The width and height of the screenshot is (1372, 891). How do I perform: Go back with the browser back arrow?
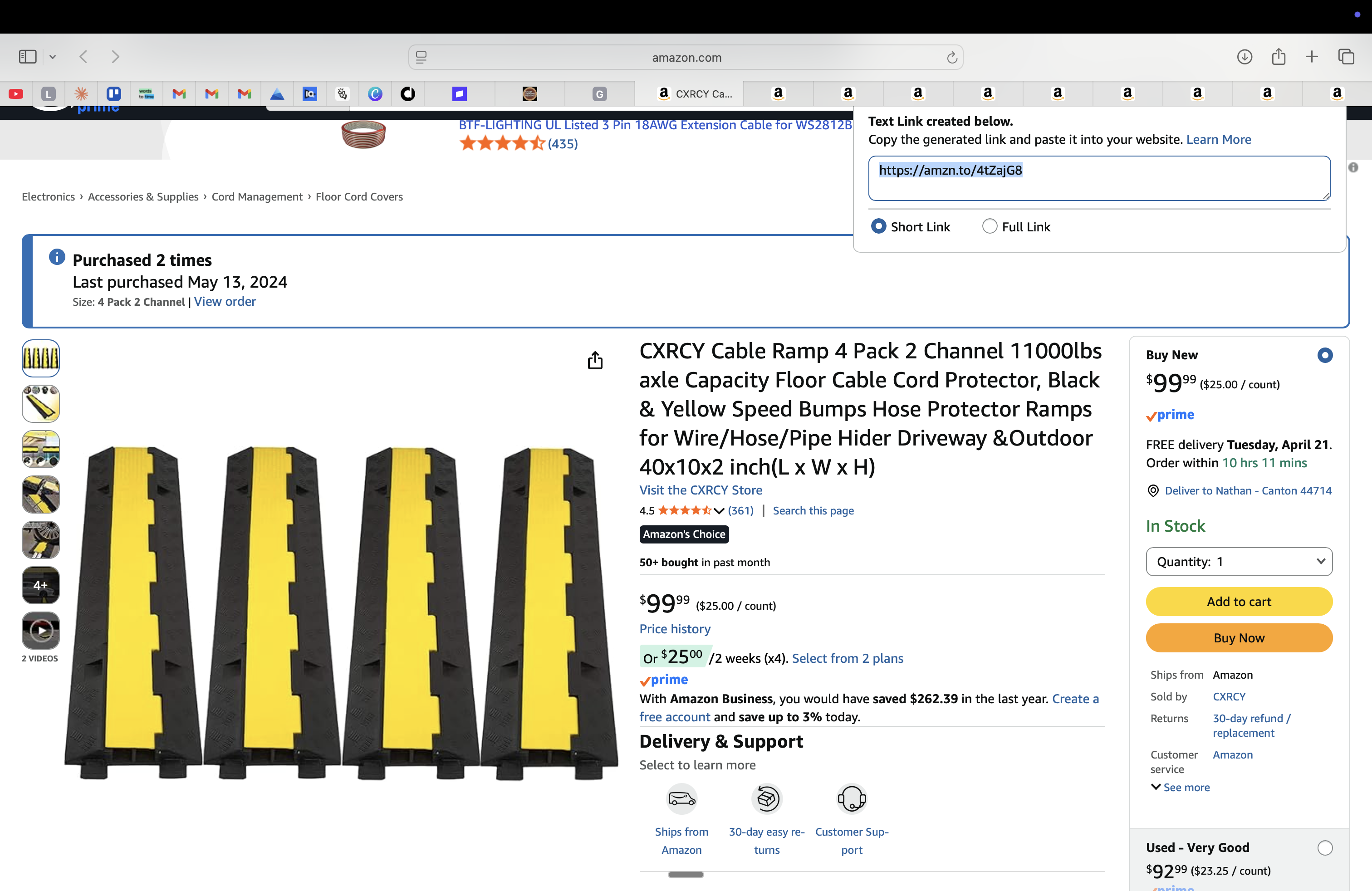pyautogui.click(x=83, y=56)
